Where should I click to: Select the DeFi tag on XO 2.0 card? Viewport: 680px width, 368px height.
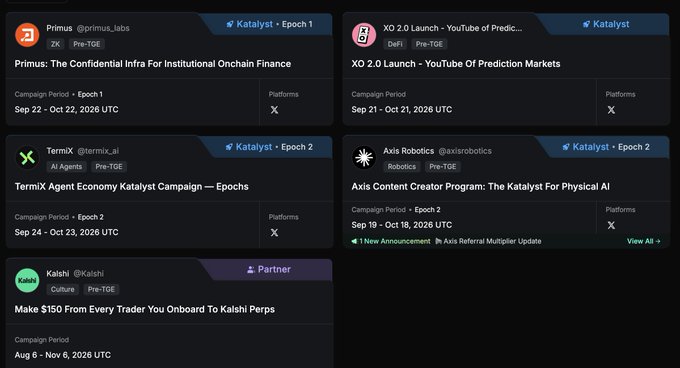click(395, 44)
